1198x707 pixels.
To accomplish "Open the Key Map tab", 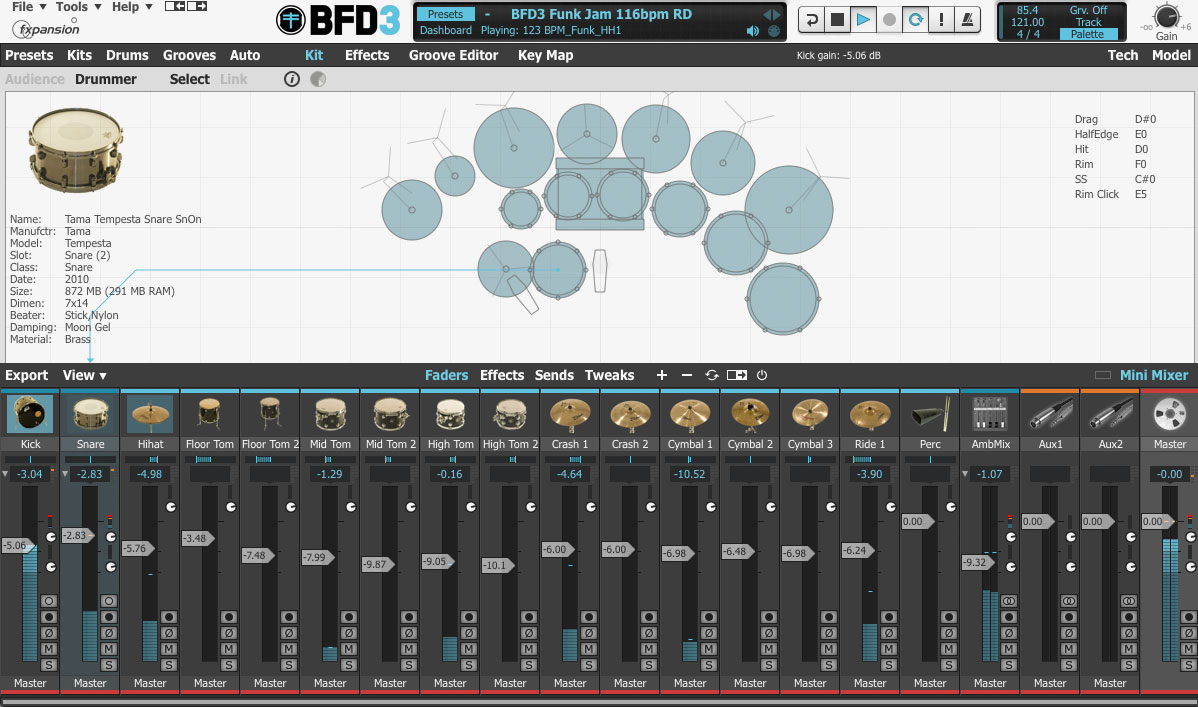I will pyautogui.click(x=545, y=55).
